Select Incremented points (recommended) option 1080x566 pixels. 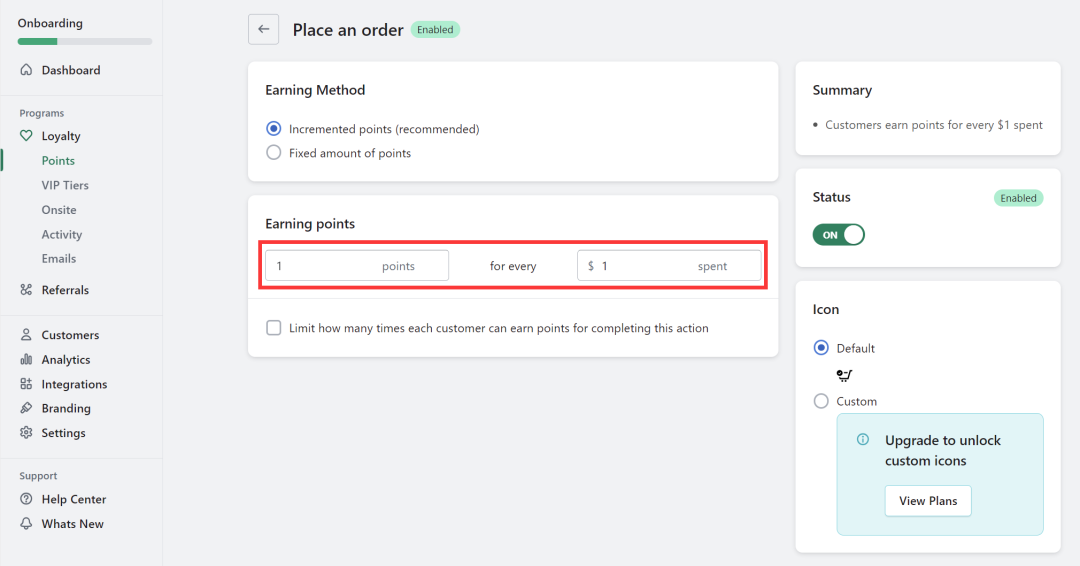(274, 129)
